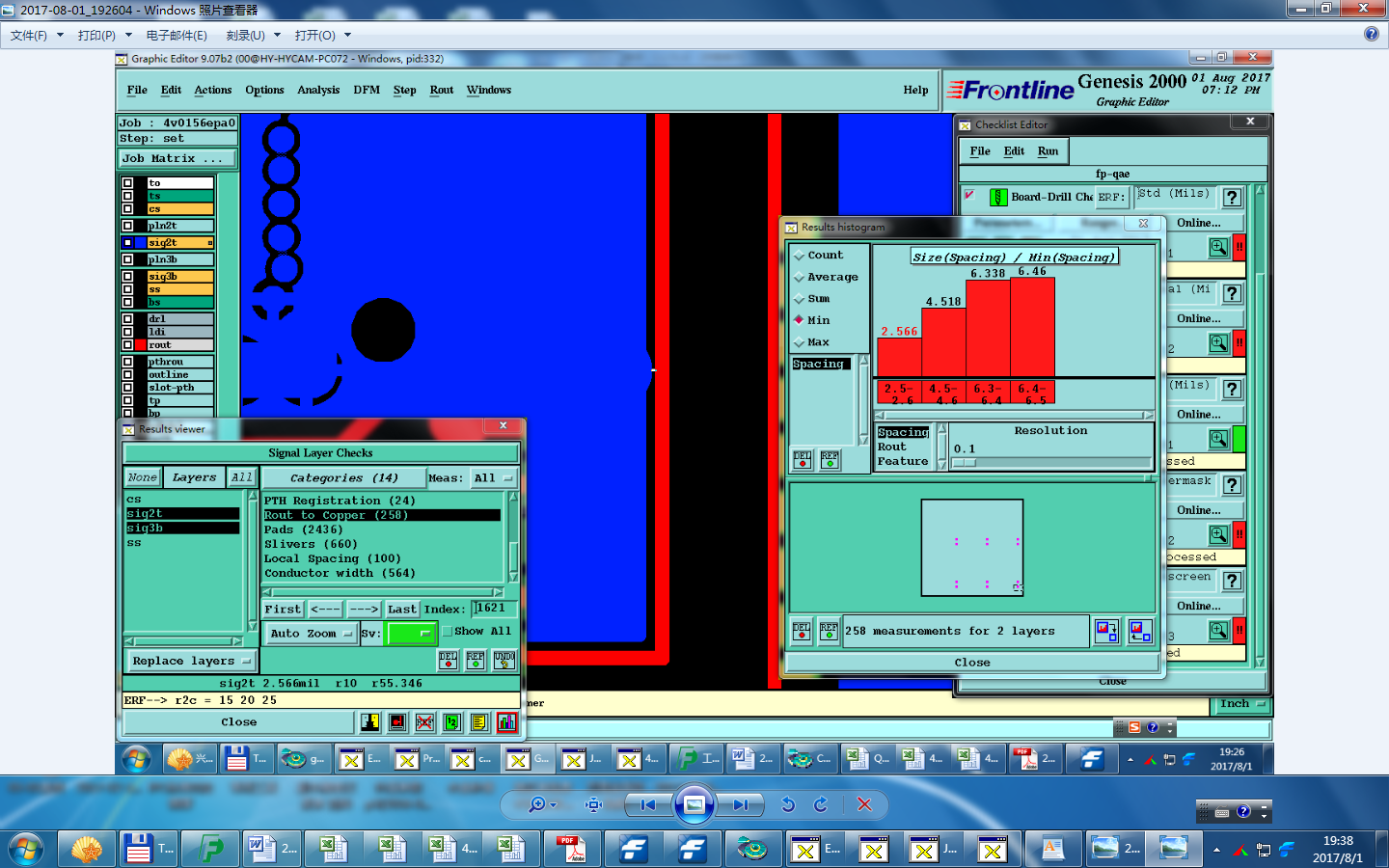Open the Inch units dropdown

tap(1241, 704)
